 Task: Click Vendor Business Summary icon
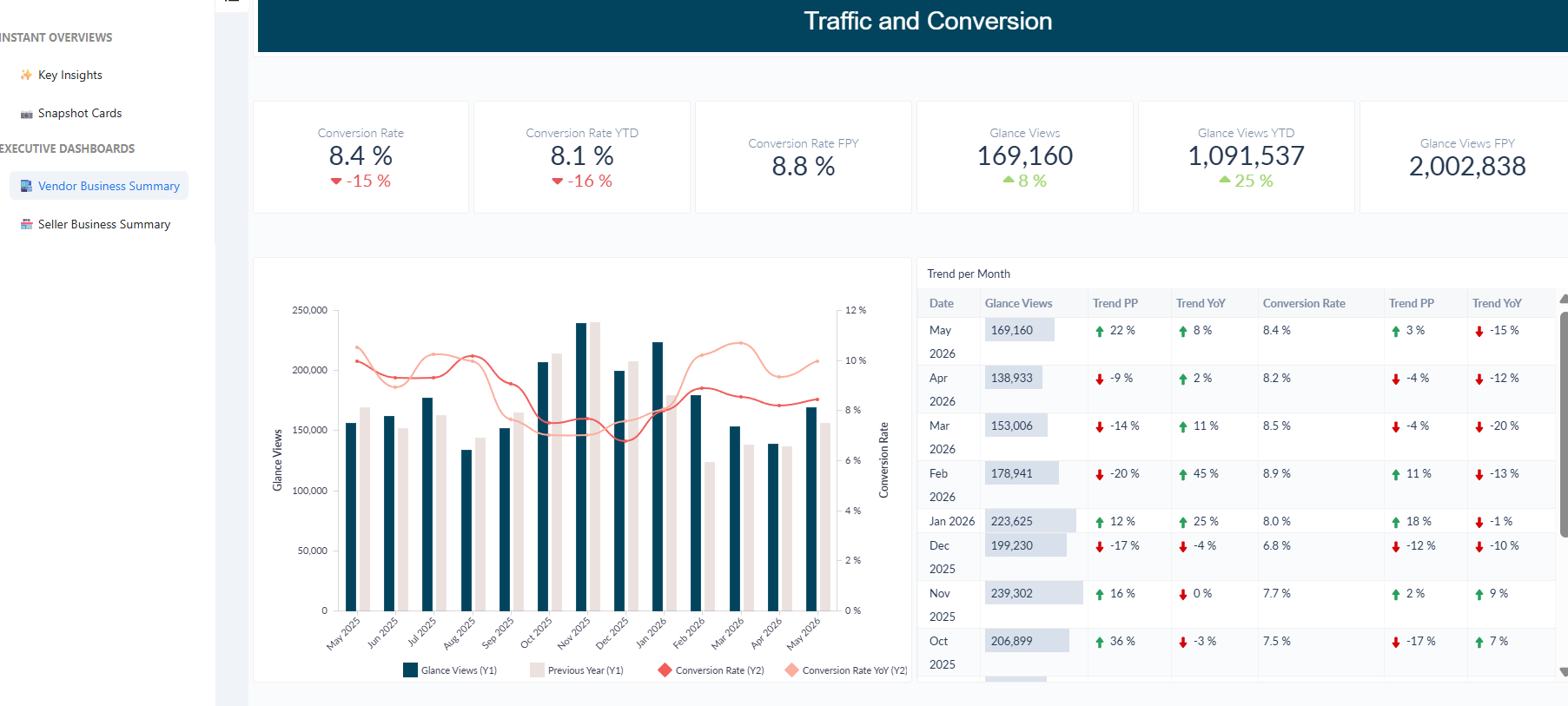point(26,186)
